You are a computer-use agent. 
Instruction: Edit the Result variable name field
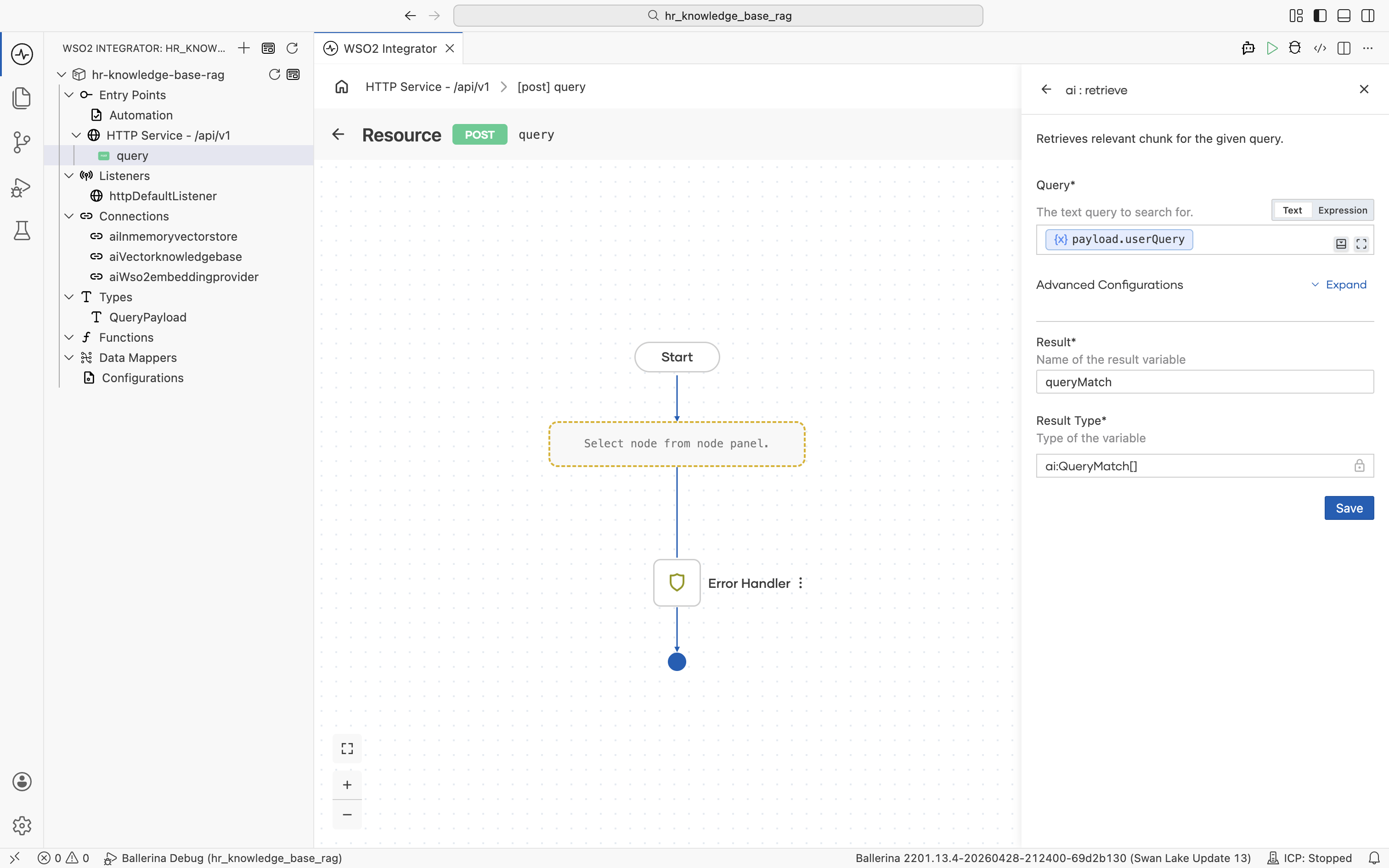coord(1205,382)
